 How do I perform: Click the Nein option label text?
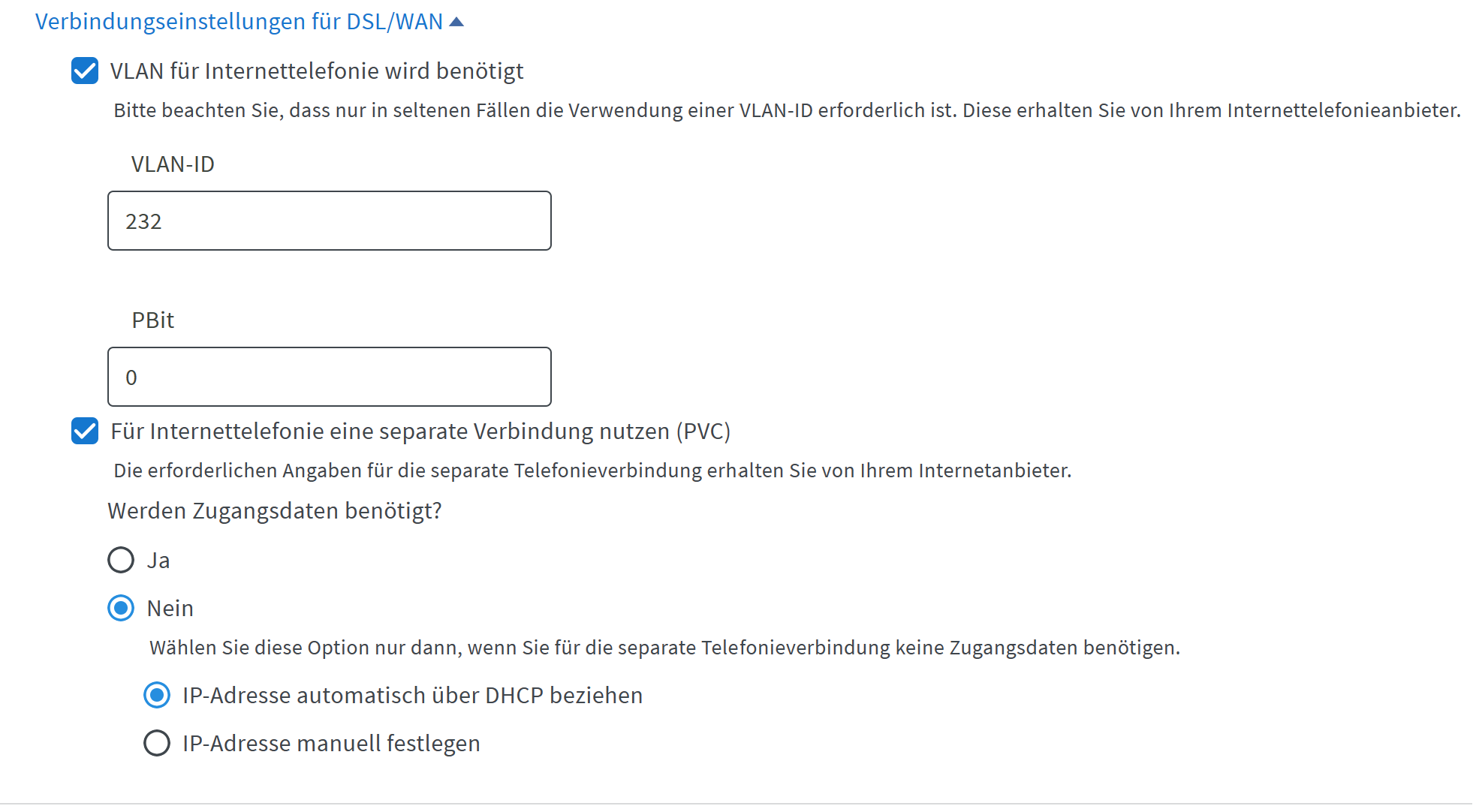click(x=170, y=609)
